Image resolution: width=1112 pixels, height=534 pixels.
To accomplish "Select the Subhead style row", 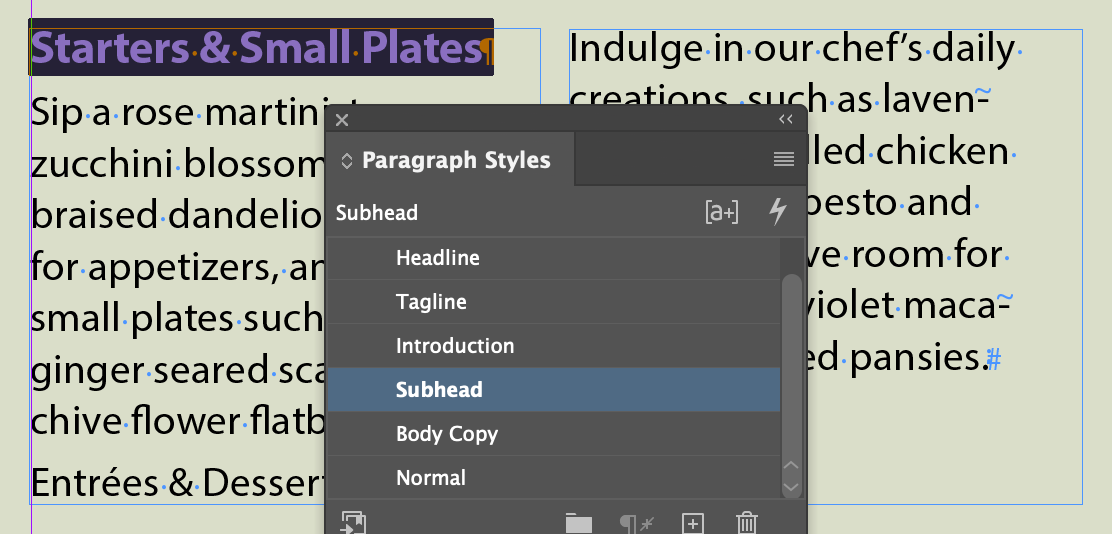I will point(553,389).
